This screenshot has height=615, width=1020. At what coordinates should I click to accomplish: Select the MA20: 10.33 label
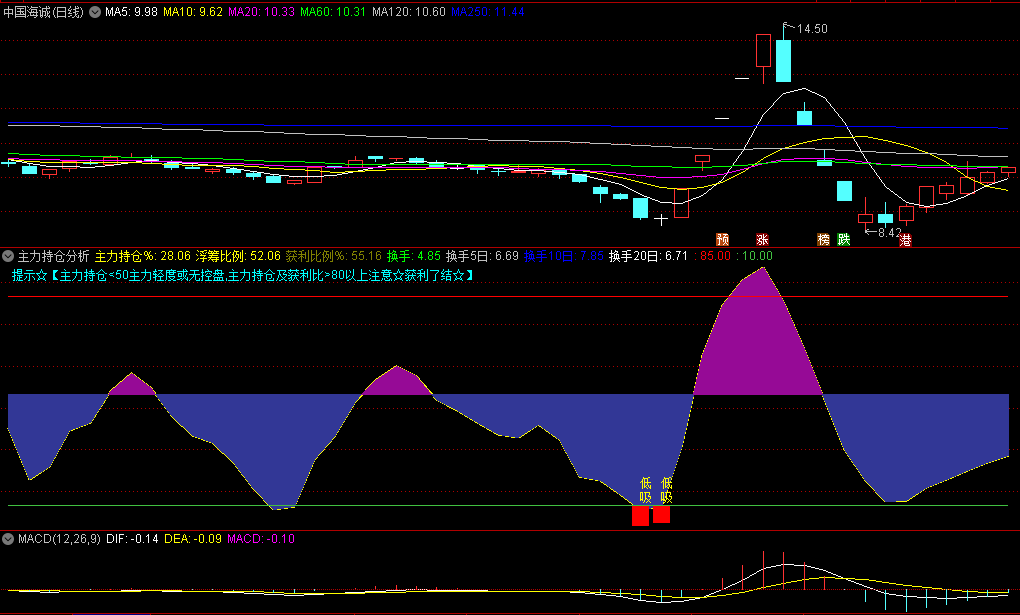(262, 12)
